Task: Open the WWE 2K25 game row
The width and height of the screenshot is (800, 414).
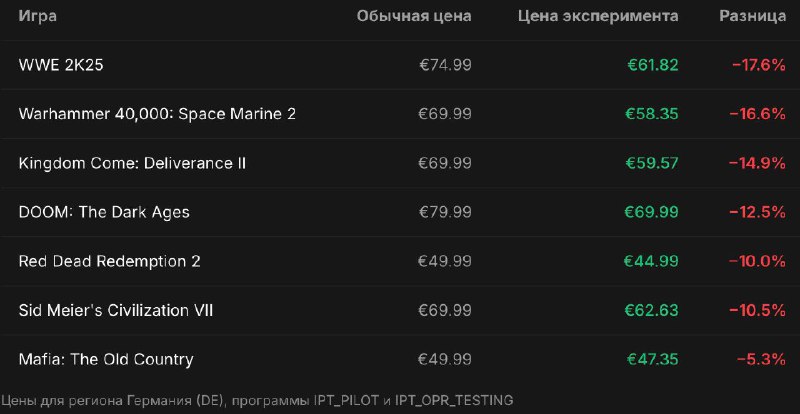Action: click(x=61, y=65)
